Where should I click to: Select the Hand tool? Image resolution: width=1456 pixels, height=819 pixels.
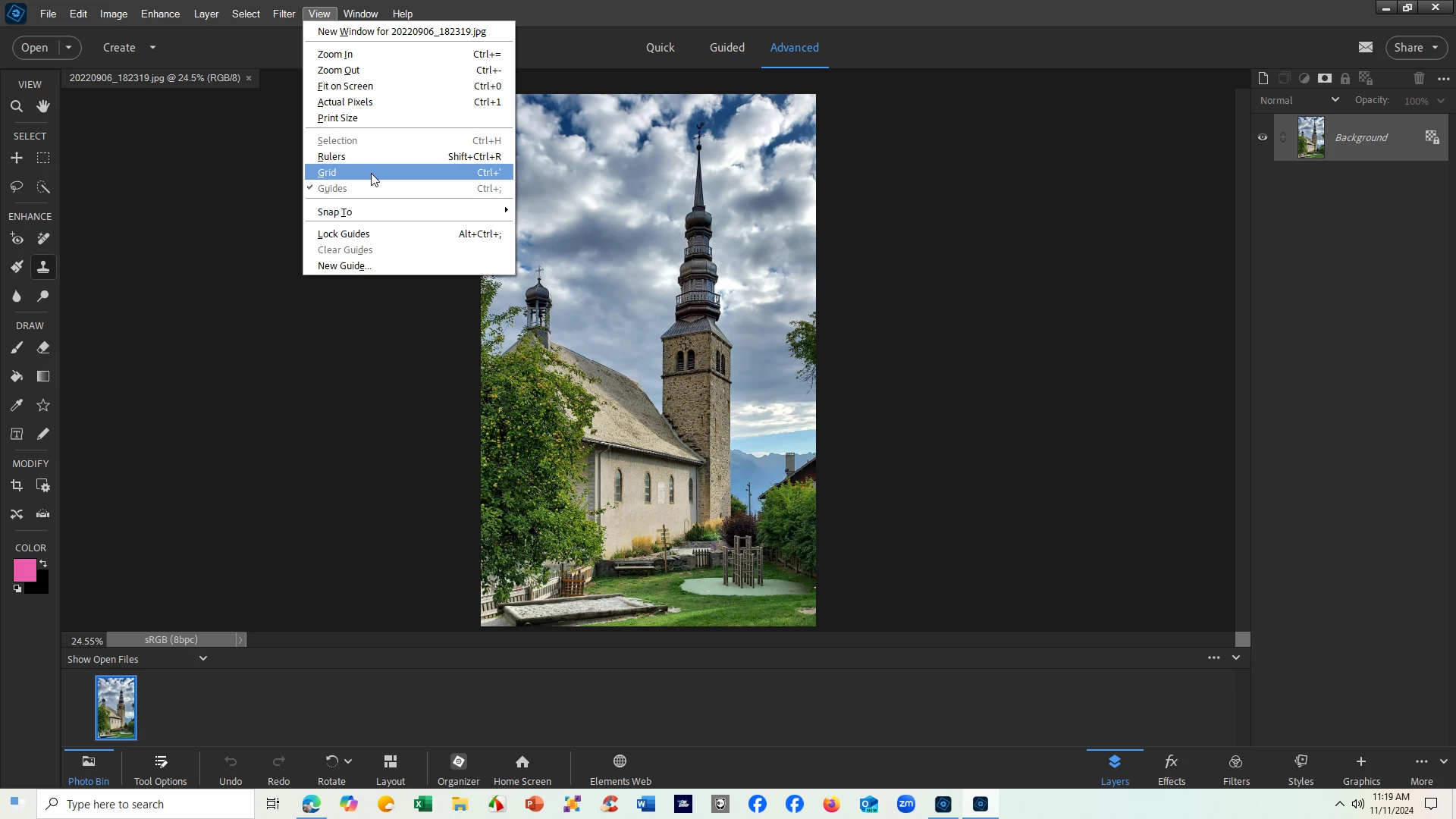pos(43,107)
